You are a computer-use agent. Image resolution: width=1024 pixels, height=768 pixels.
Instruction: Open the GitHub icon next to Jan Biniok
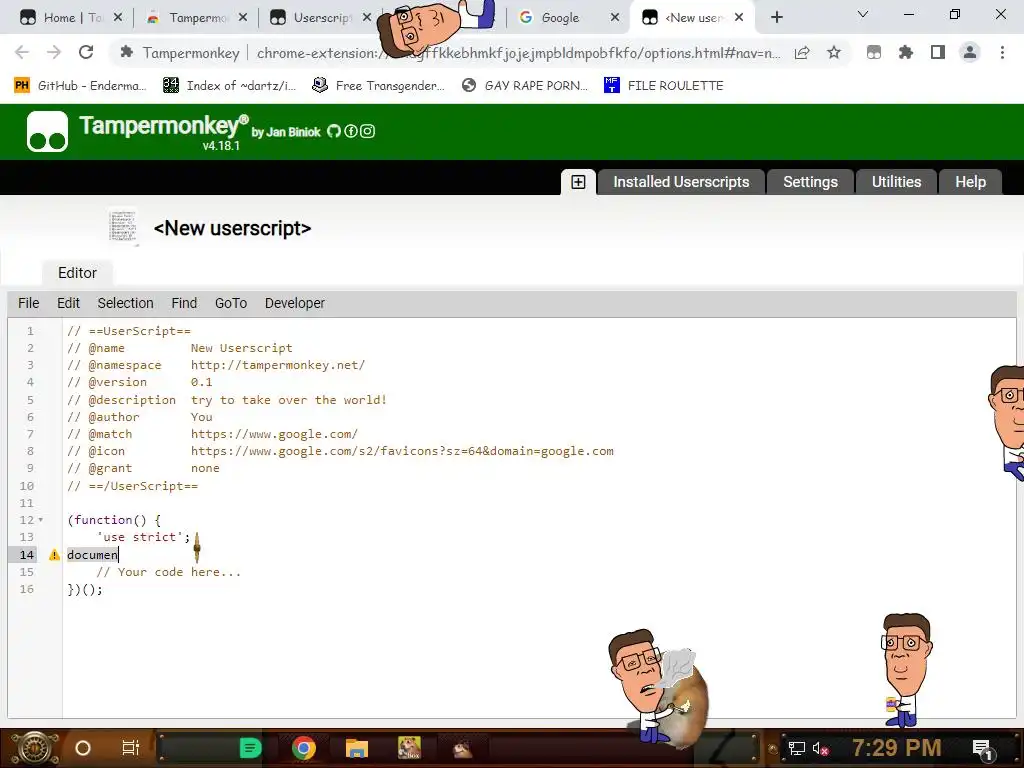334,131
